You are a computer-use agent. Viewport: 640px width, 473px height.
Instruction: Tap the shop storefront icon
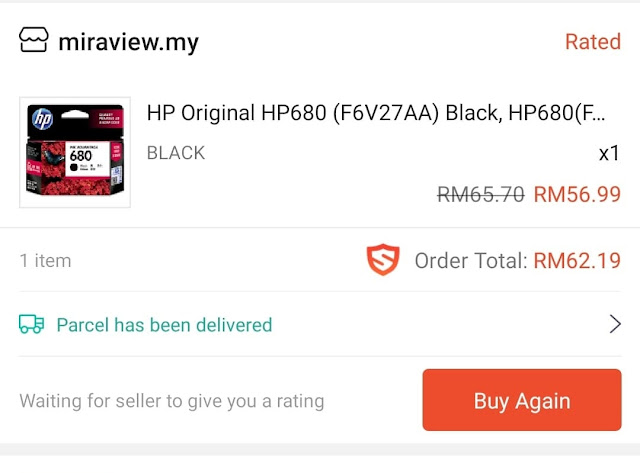pyautogui.click(x=33, y=40)
